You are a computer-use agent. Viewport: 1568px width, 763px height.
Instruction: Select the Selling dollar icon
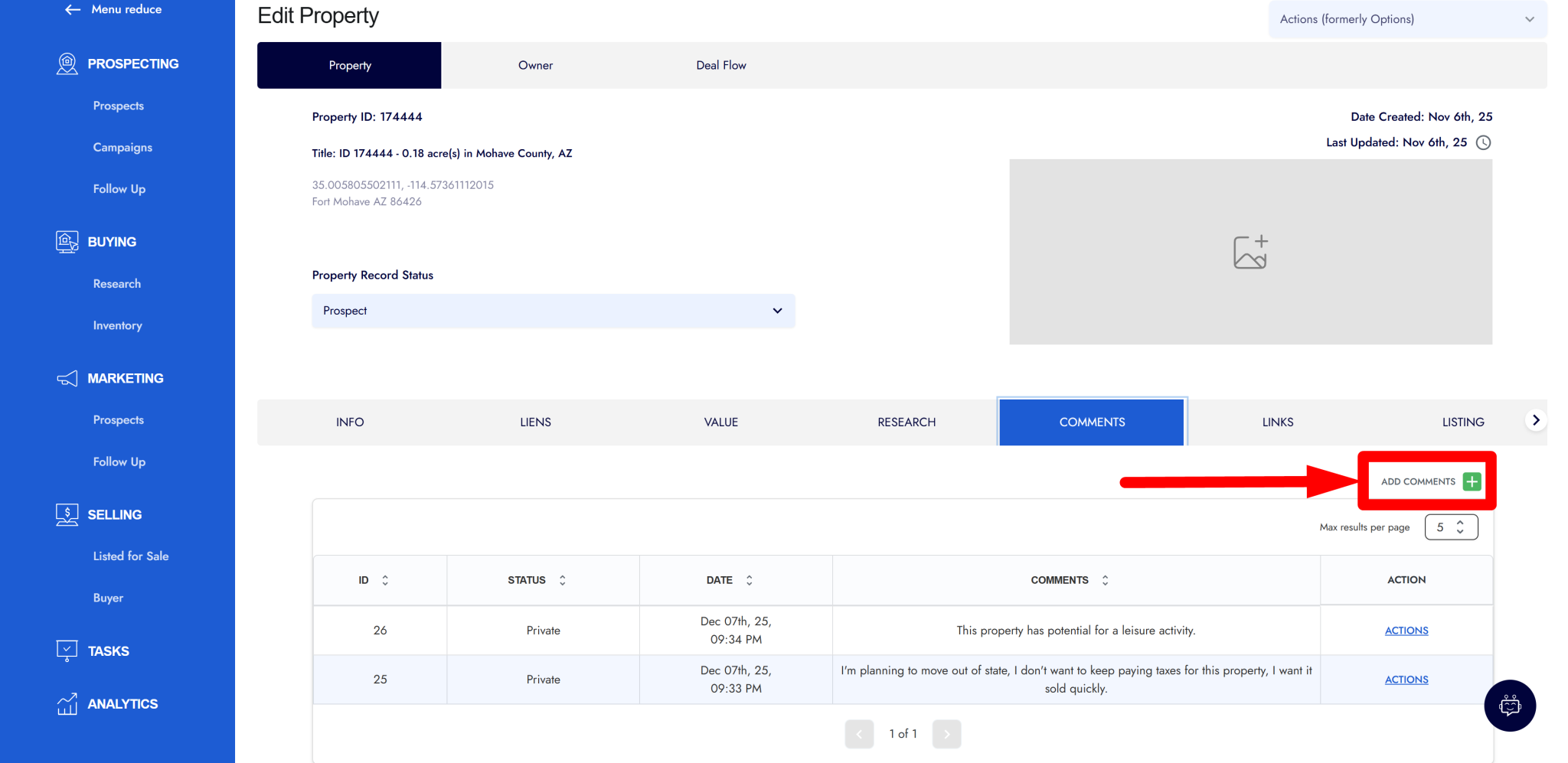(x=67, y=514)
